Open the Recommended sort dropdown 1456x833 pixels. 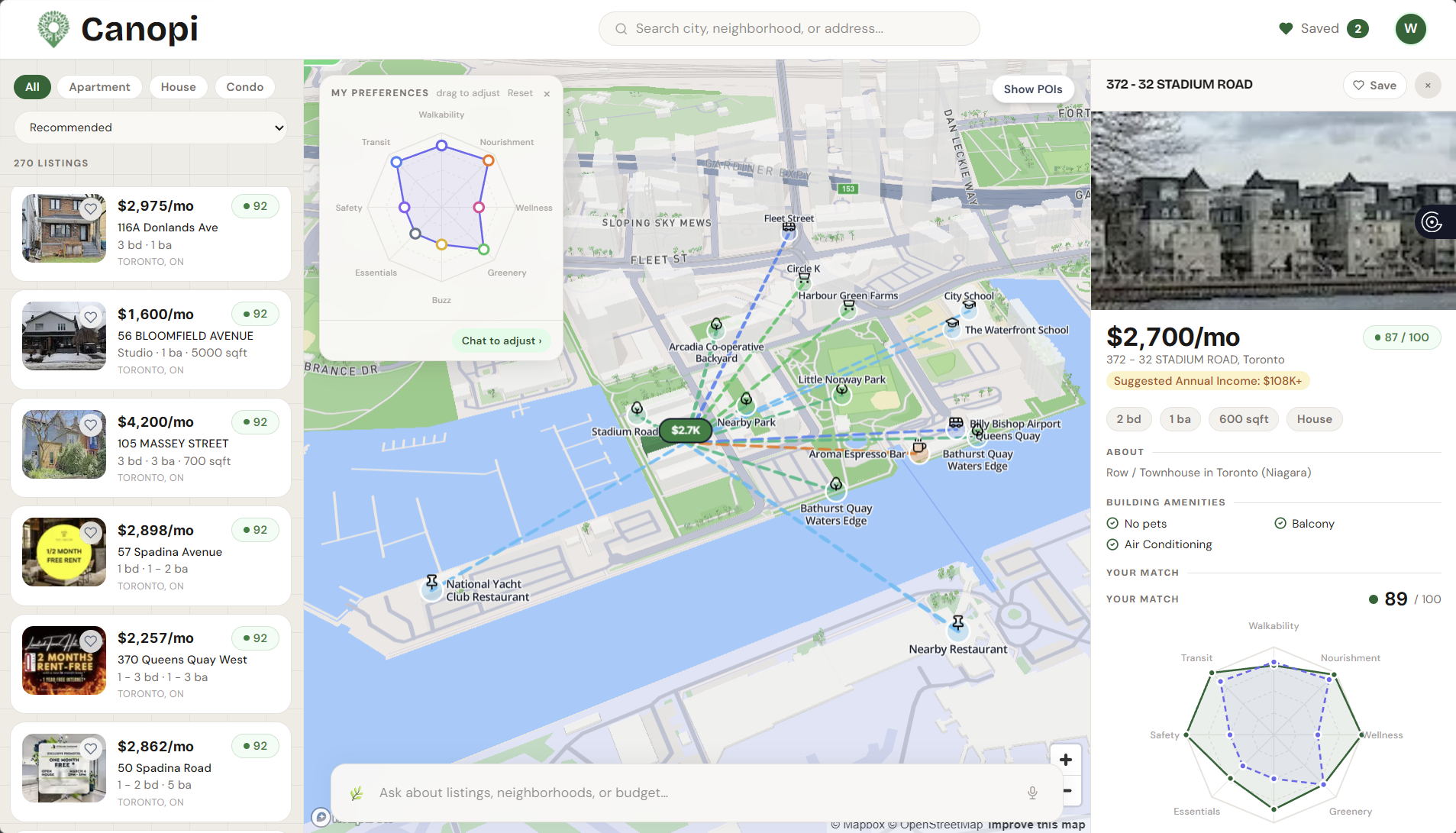point(151,128)
